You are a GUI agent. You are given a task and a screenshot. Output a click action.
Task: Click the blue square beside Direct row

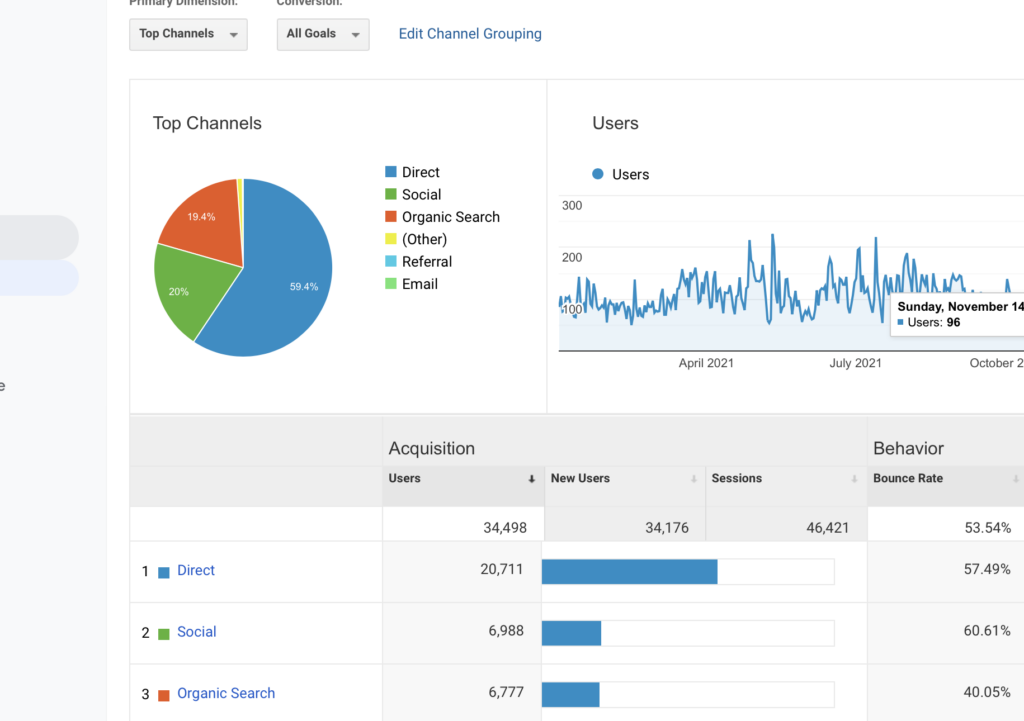[x=164, y=572]
